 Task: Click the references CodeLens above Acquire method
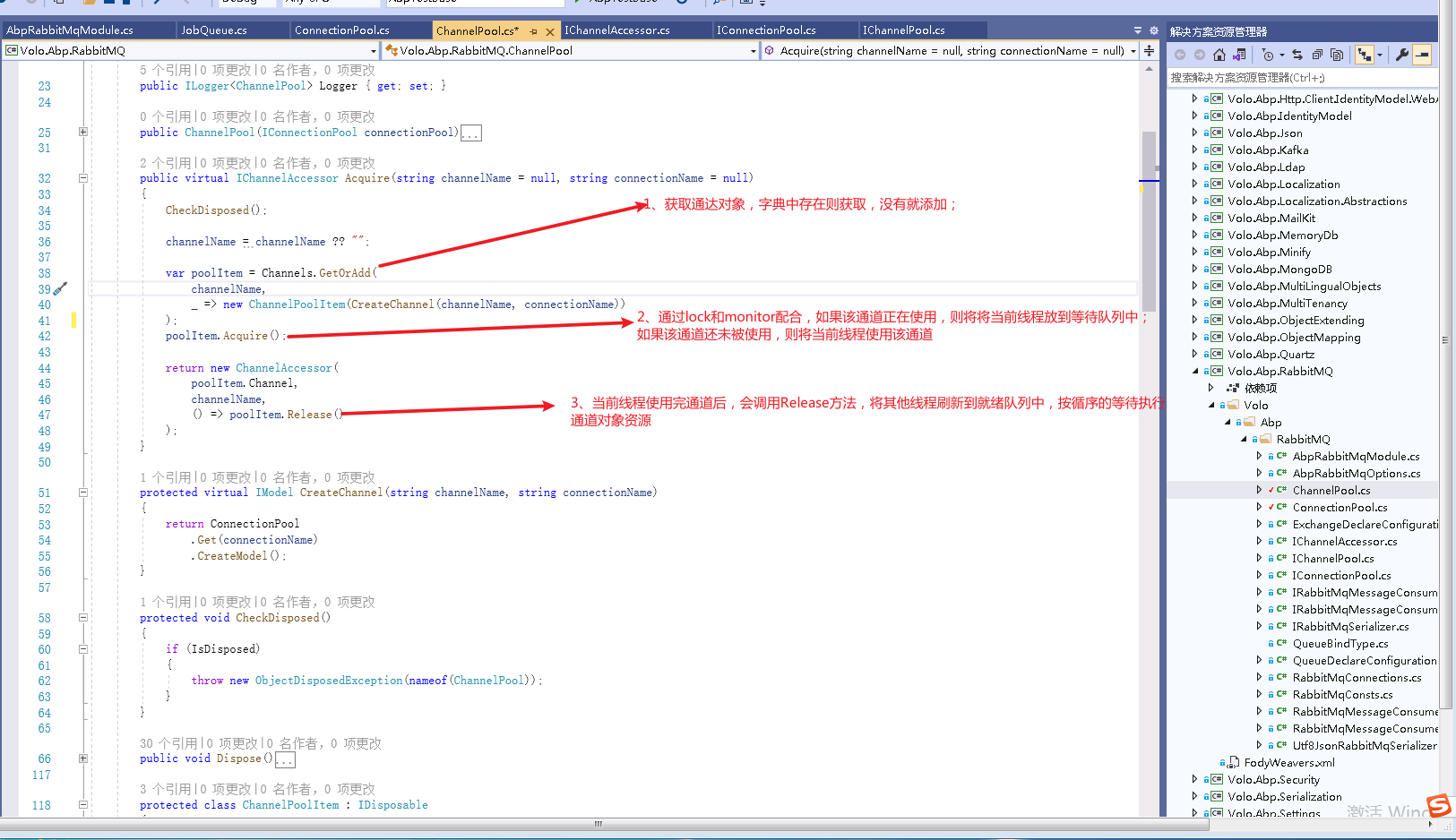pos(165,163)
